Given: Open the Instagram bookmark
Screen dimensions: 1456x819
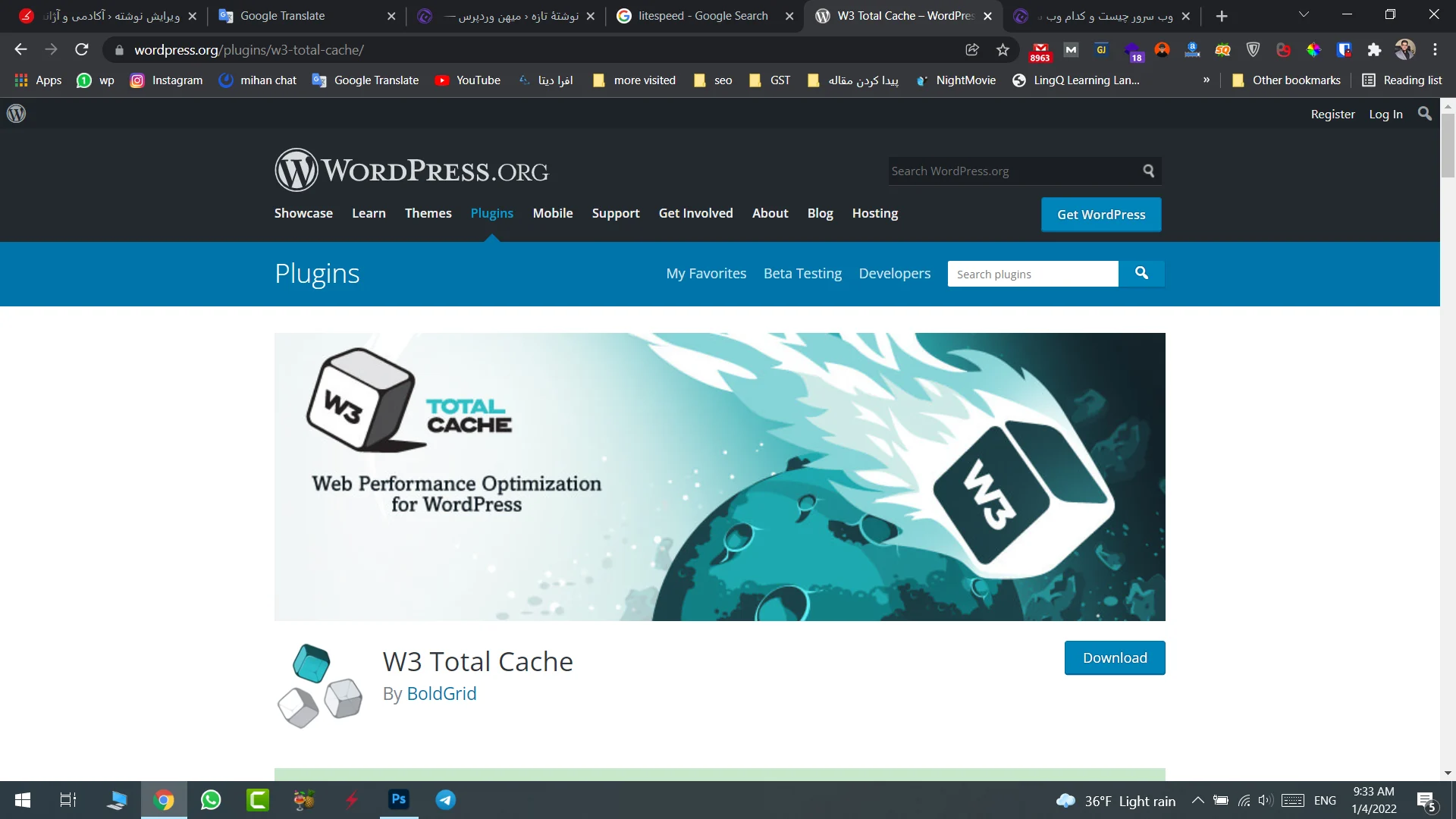Looking at the screenshot, I should [x=166, y=80].
